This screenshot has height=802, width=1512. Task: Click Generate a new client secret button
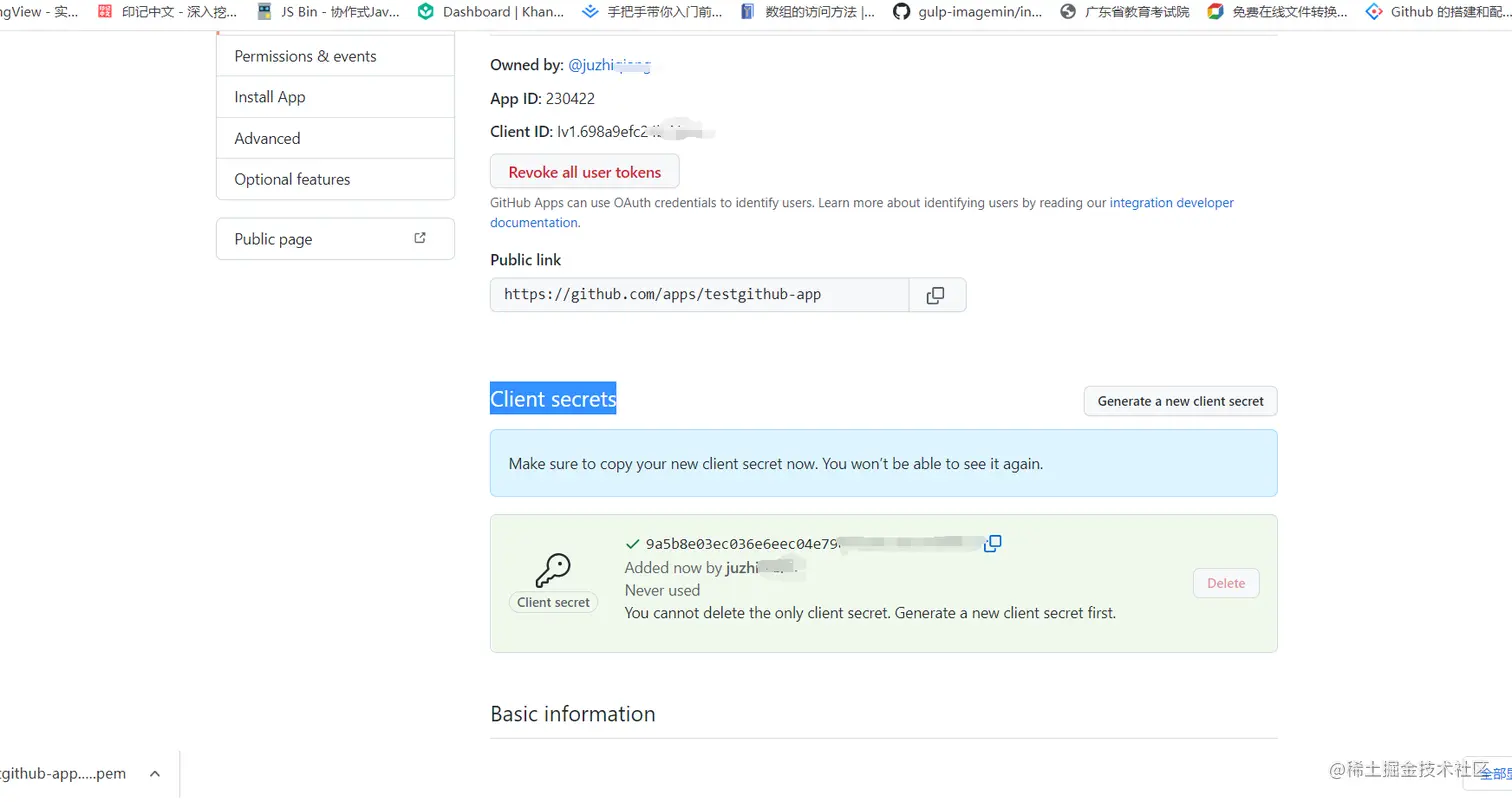(1180, 401)
